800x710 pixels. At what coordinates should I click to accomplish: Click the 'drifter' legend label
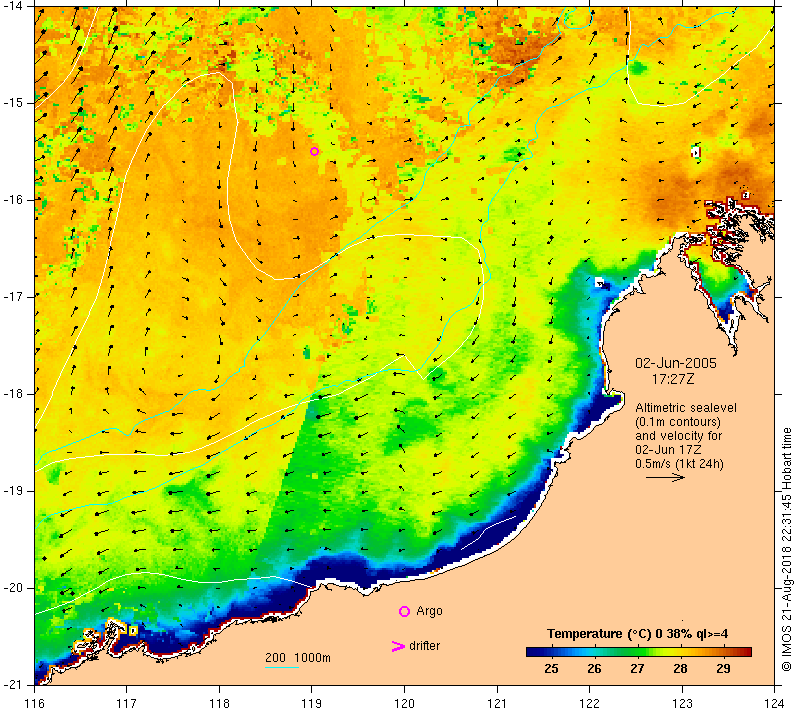[x=424, y=646]
